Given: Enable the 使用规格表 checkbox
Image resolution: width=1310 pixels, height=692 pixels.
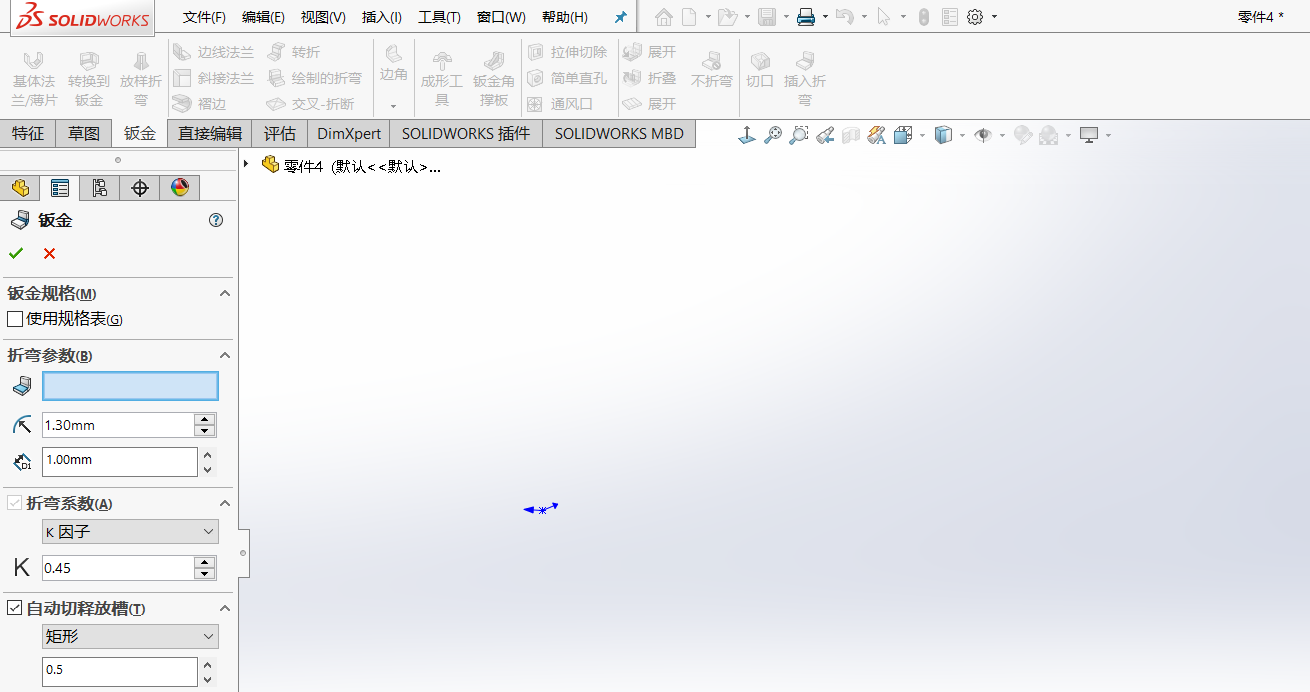Looking at the screenshot, I should (15, 319).
